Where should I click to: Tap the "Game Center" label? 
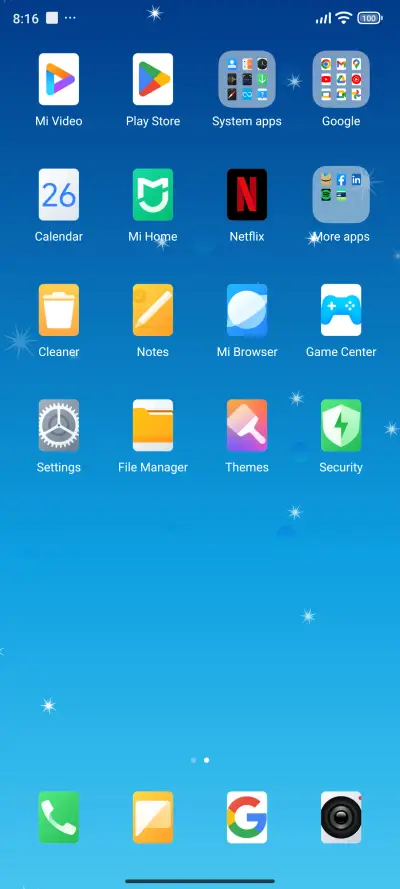341,352
